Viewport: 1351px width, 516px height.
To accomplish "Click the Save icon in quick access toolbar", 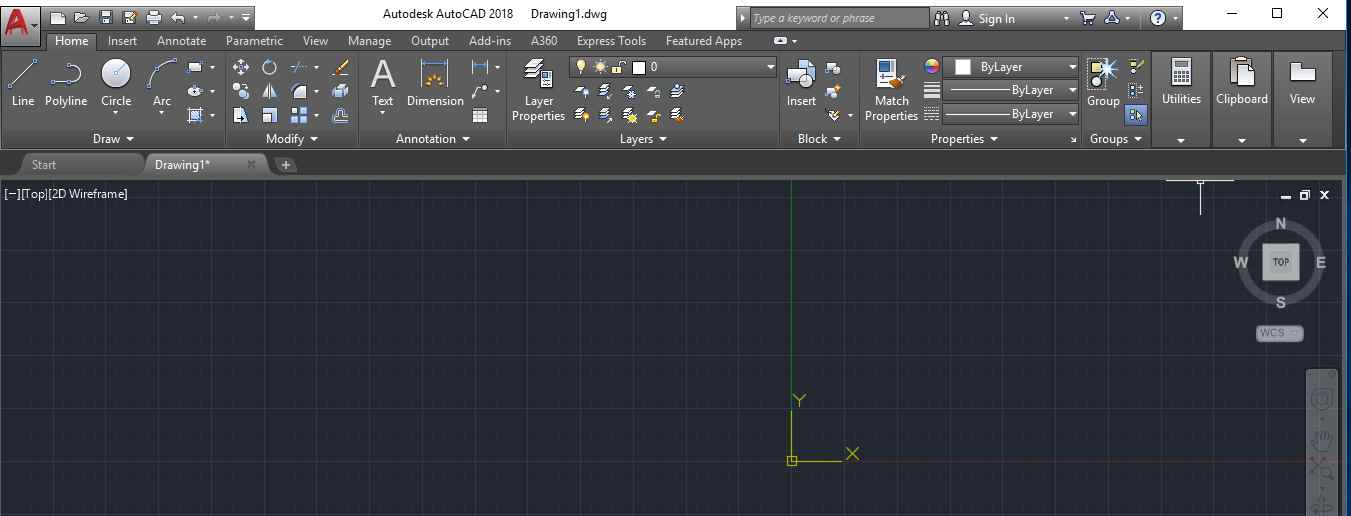I will (105, 18).
